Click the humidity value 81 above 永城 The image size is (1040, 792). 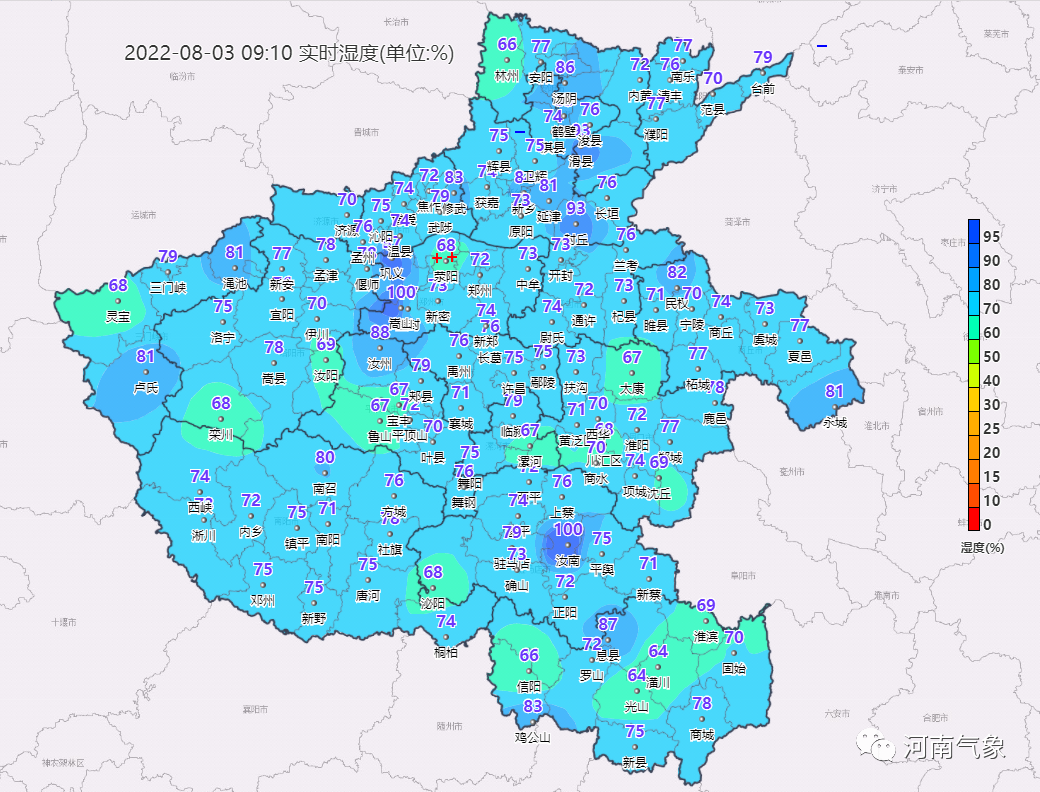[x=834, y=391]
